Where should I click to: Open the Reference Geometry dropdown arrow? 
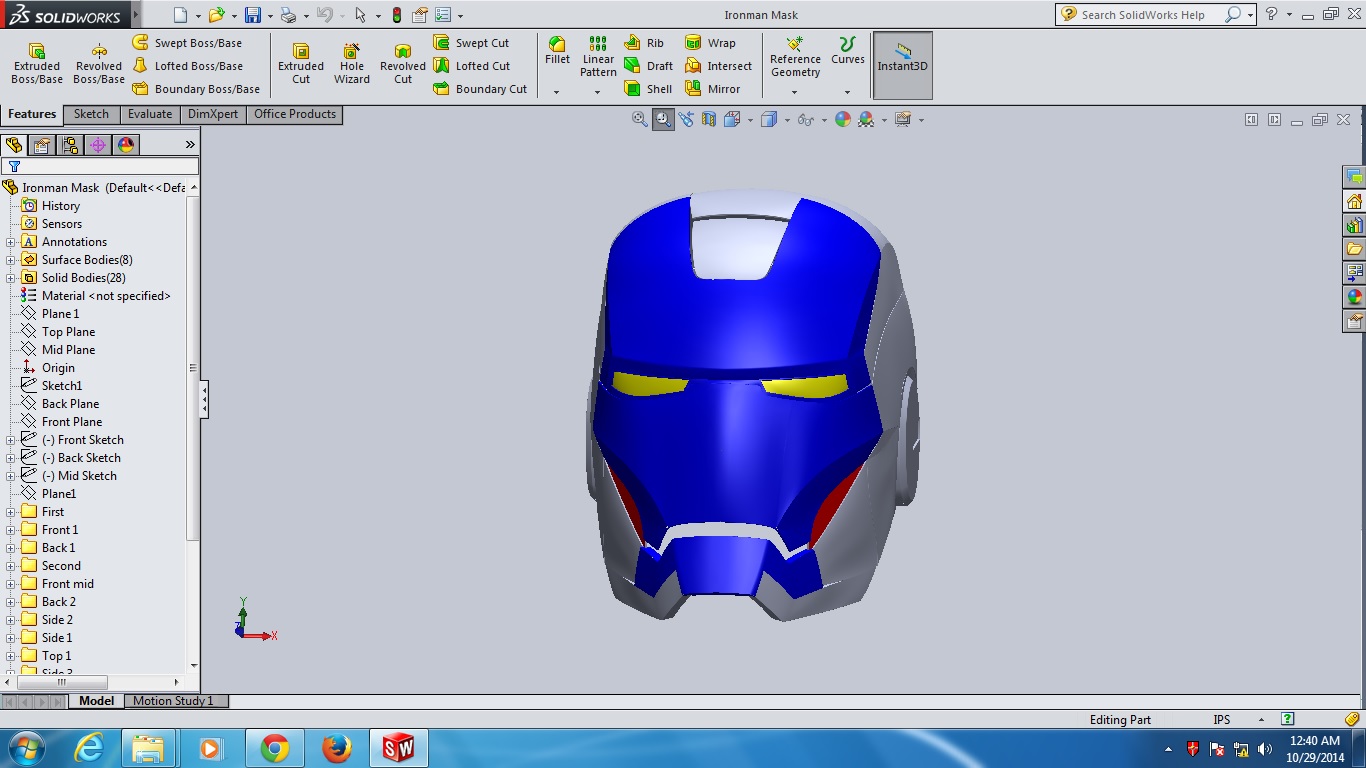794,92
